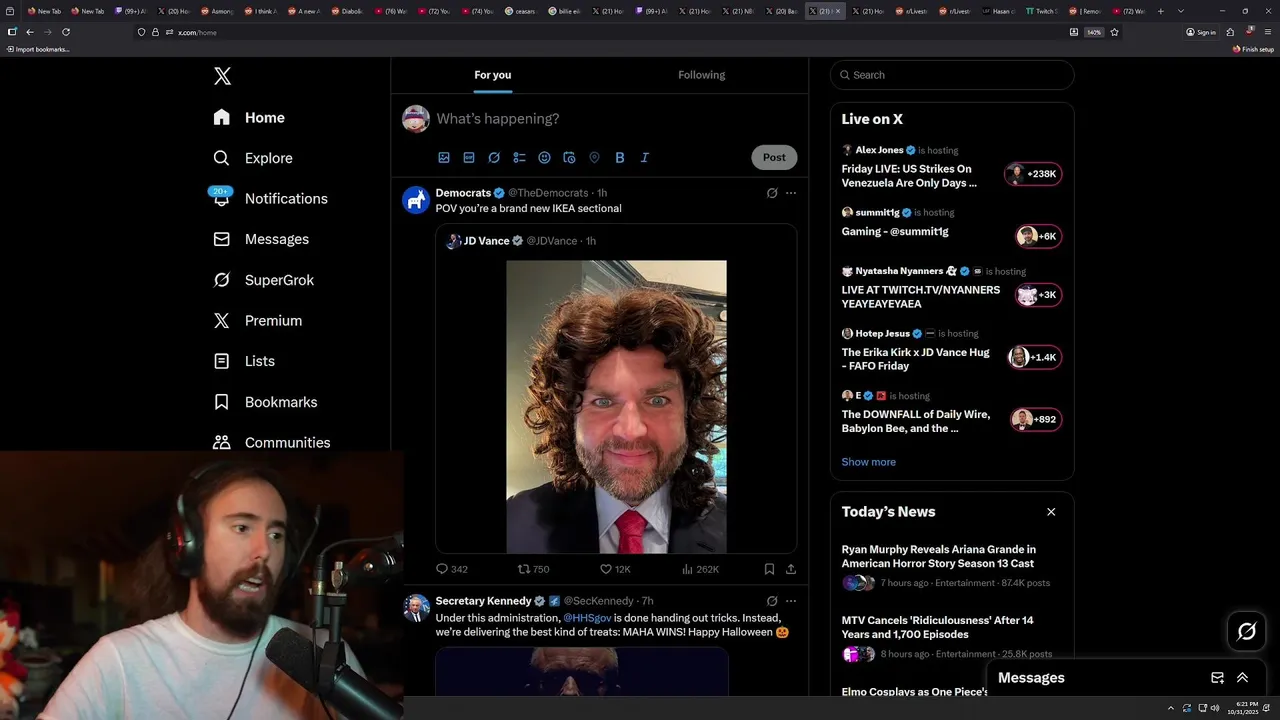Open MTV Cancels Ridiculousness news story
Screen dimensions: 1280x720
(x=952, y=637)
